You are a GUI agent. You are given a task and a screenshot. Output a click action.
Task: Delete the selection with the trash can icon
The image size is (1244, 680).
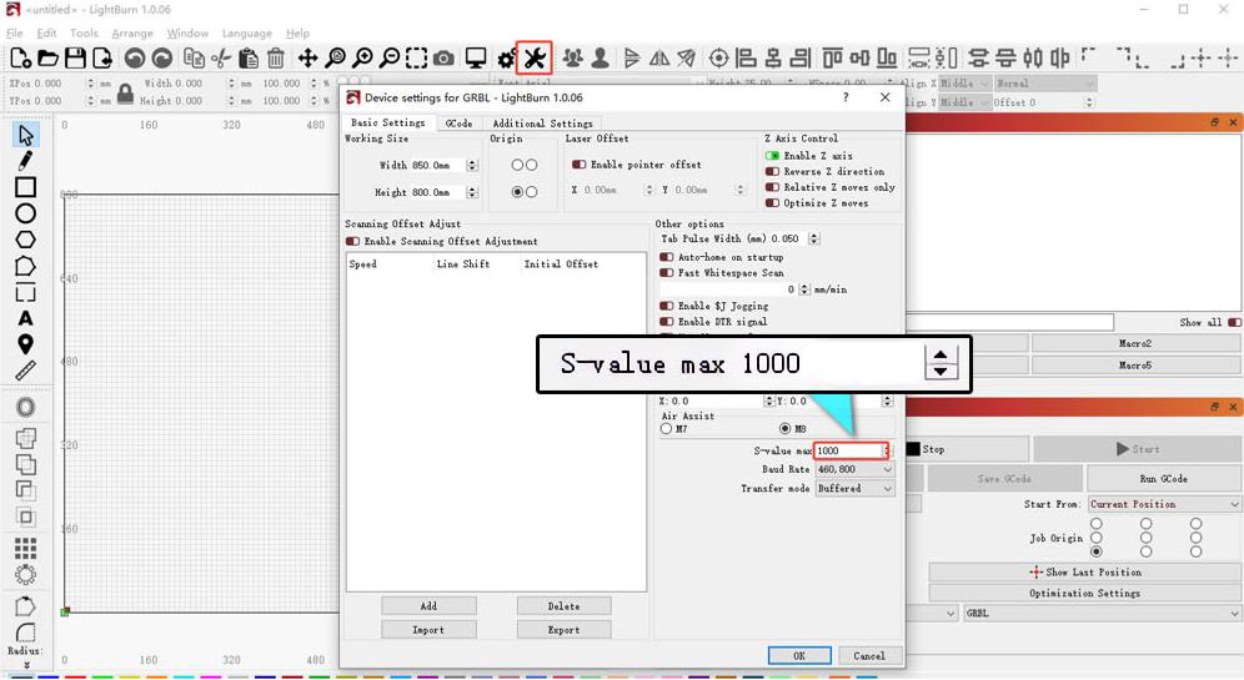coord(275,58)
